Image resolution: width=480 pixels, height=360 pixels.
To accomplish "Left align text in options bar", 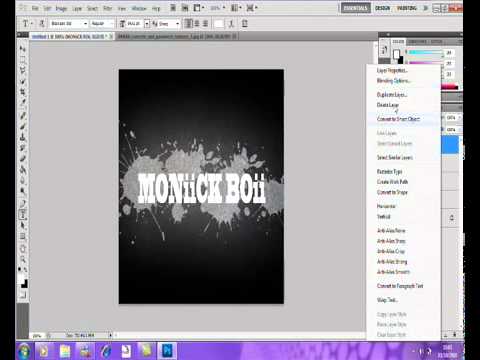I will [x=189, y=23].
